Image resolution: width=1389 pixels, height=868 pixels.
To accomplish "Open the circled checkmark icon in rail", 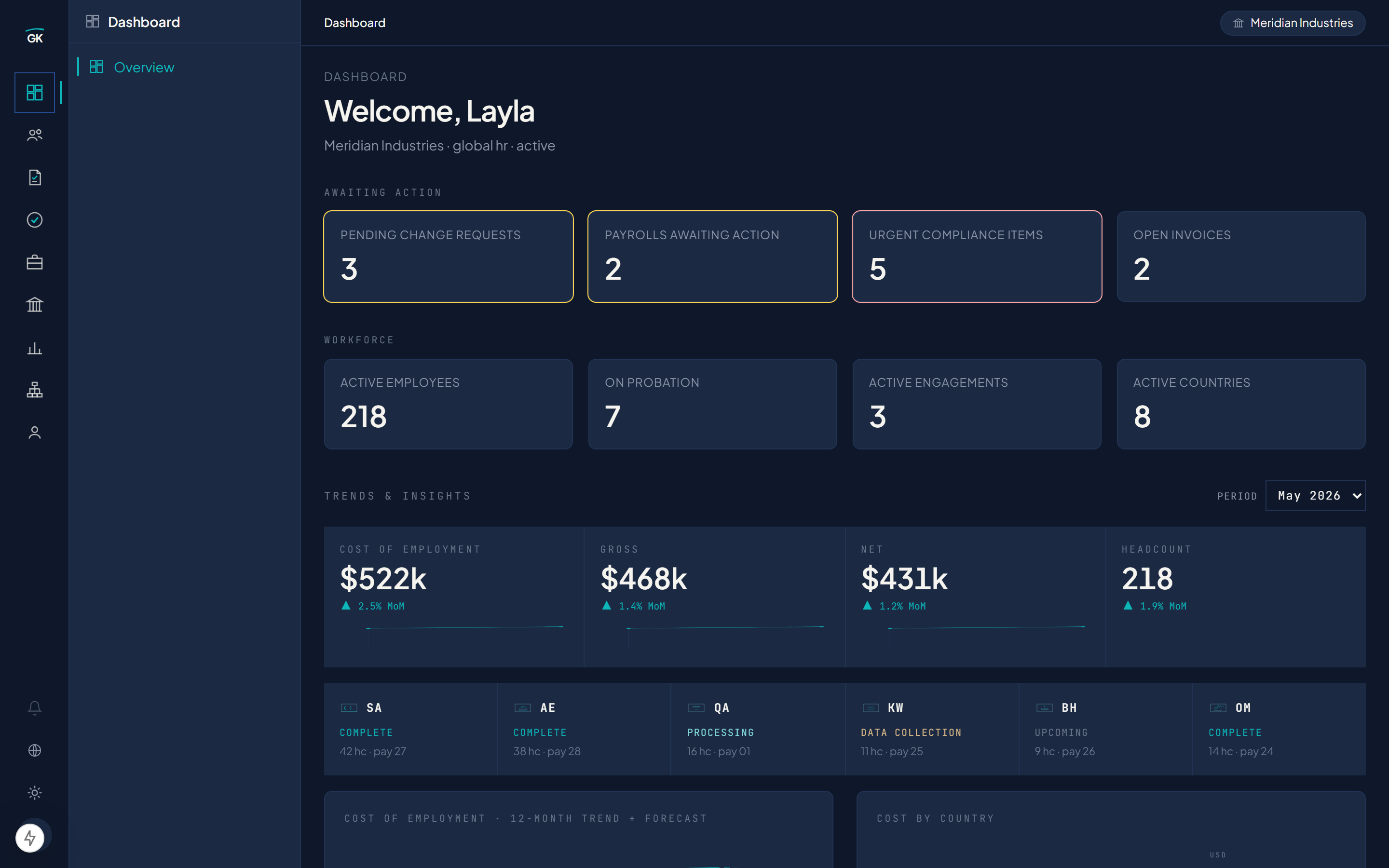I will (x=34, y=220).
